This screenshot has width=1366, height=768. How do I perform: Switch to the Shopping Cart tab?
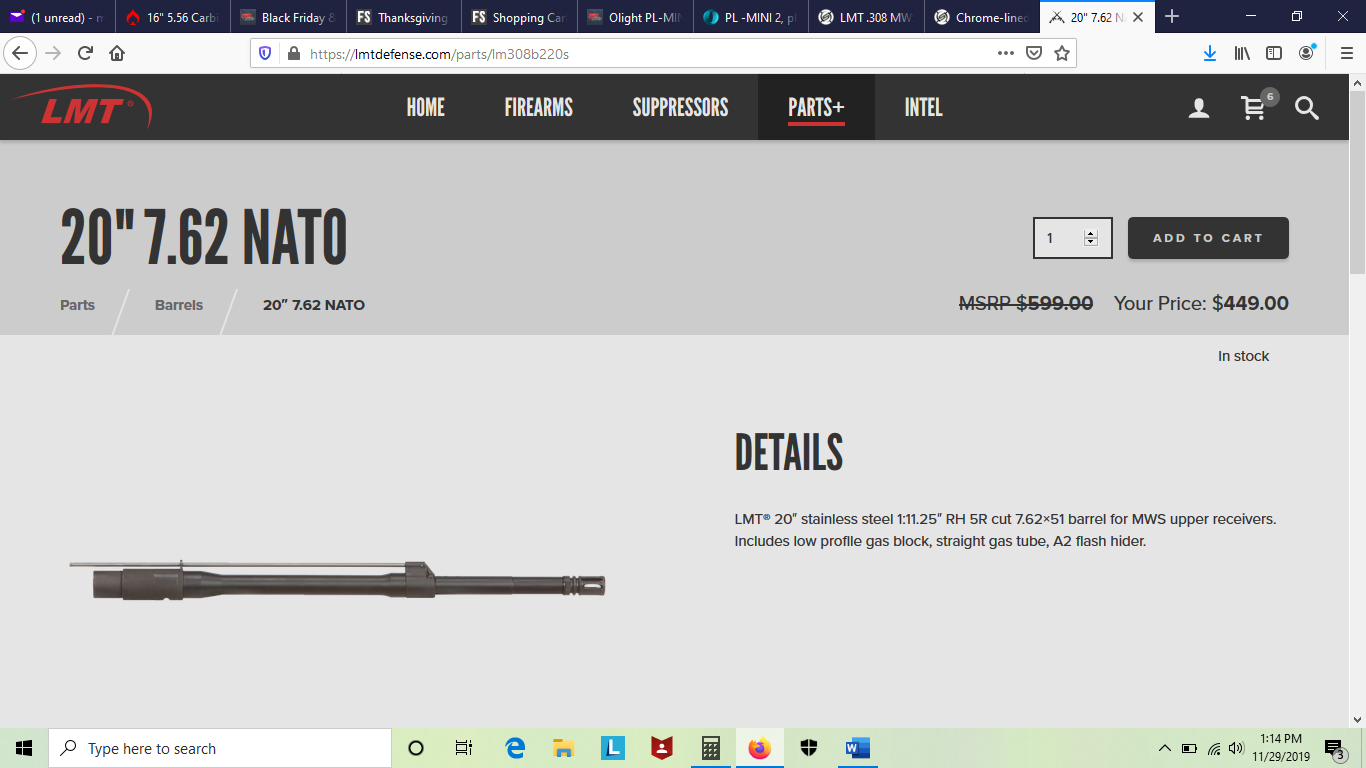coord(520,17)
